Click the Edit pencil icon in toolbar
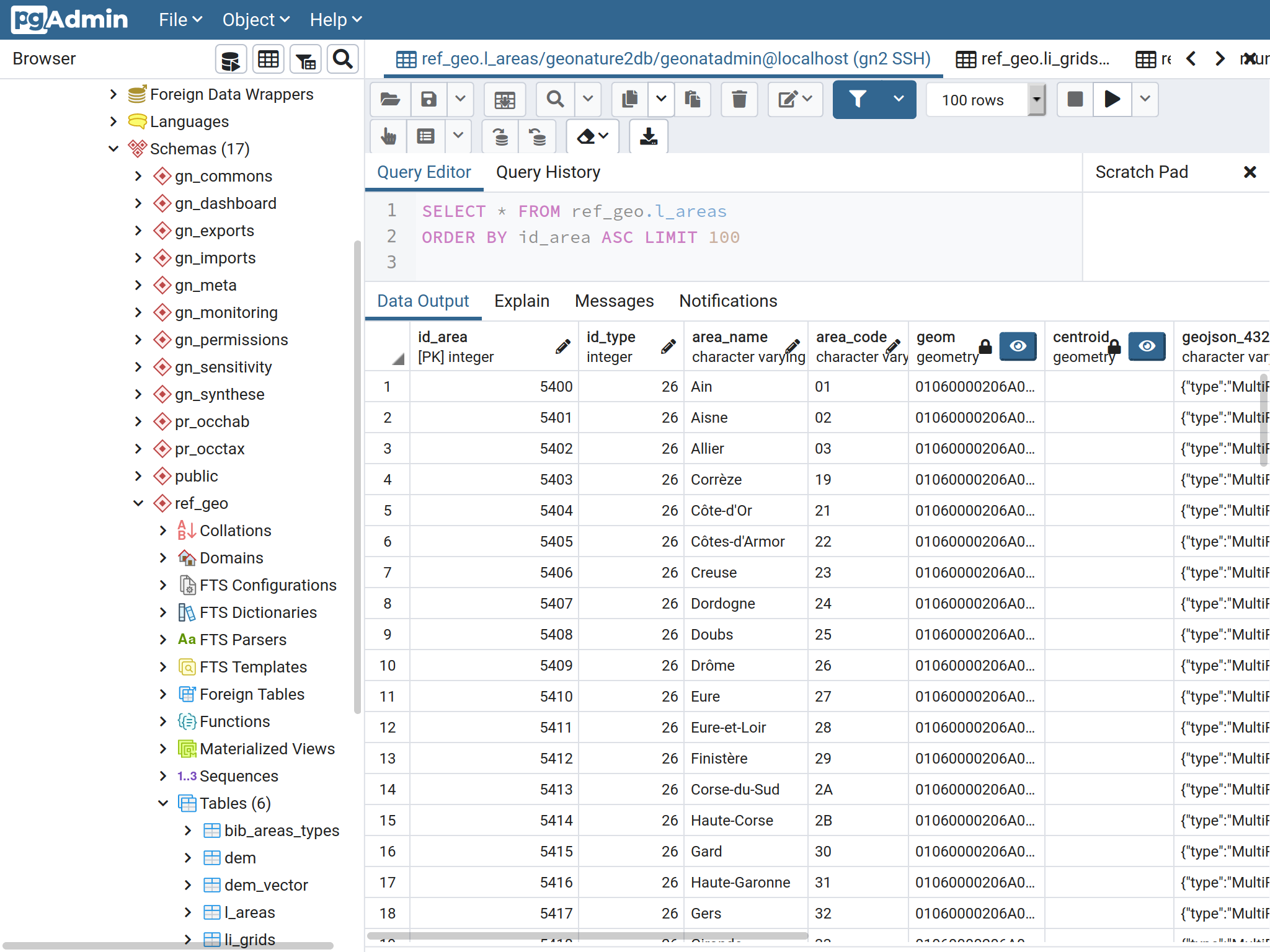 point(795,99)
